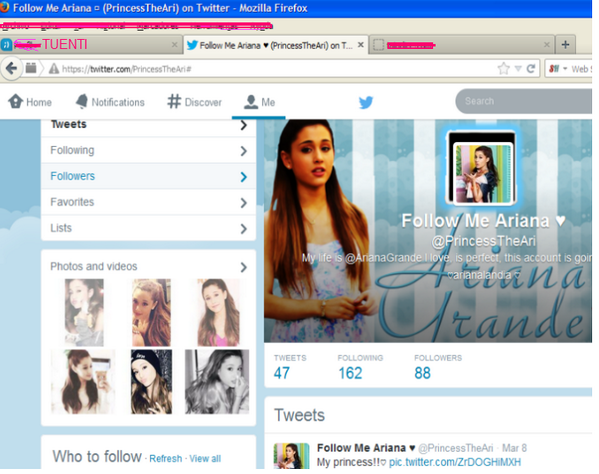
Task: Open the search engine dropdown arrow
Action: [x=565, y=69]
